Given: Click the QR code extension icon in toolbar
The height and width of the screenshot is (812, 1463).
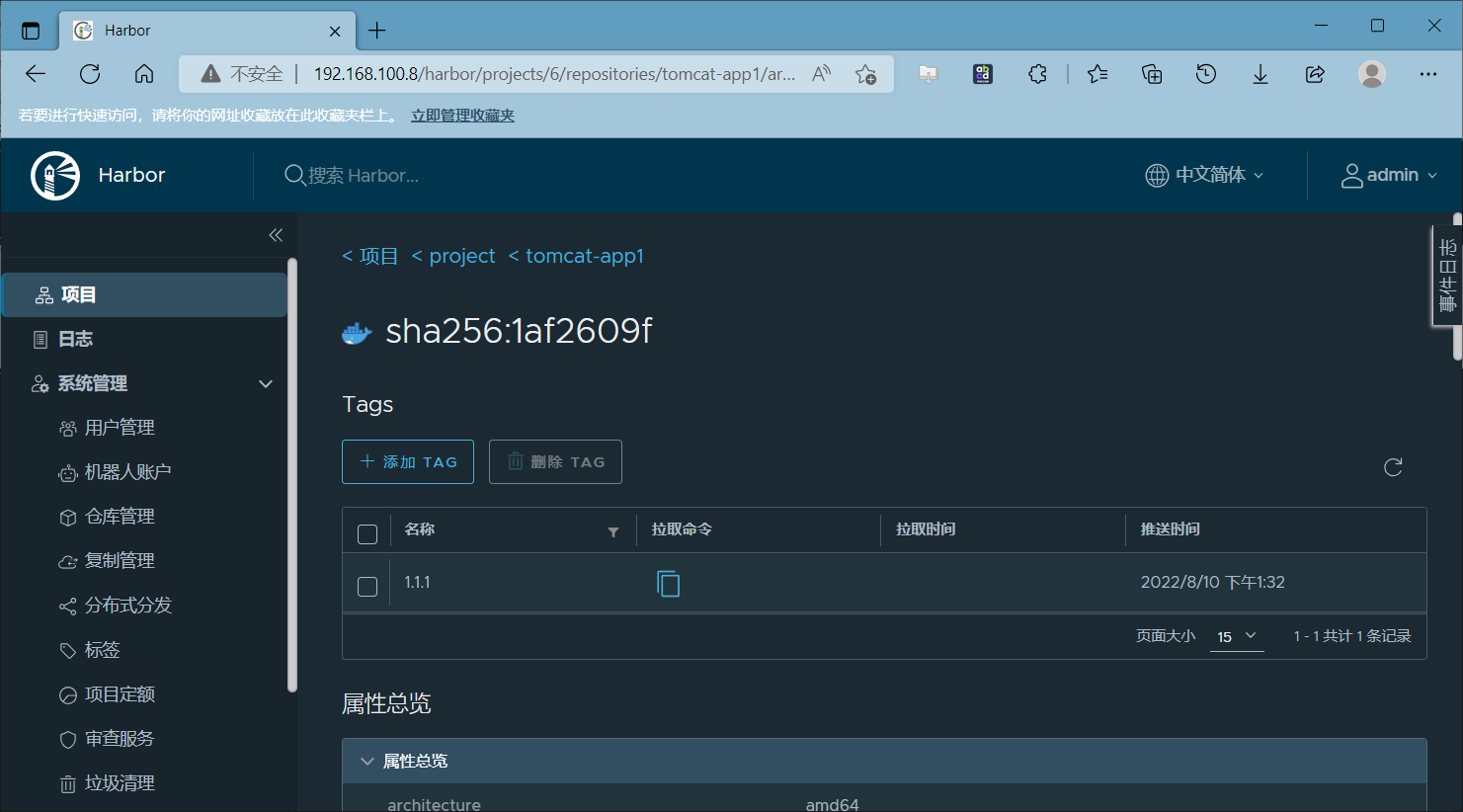Looking at the screenshot, I should click(983, 74).
